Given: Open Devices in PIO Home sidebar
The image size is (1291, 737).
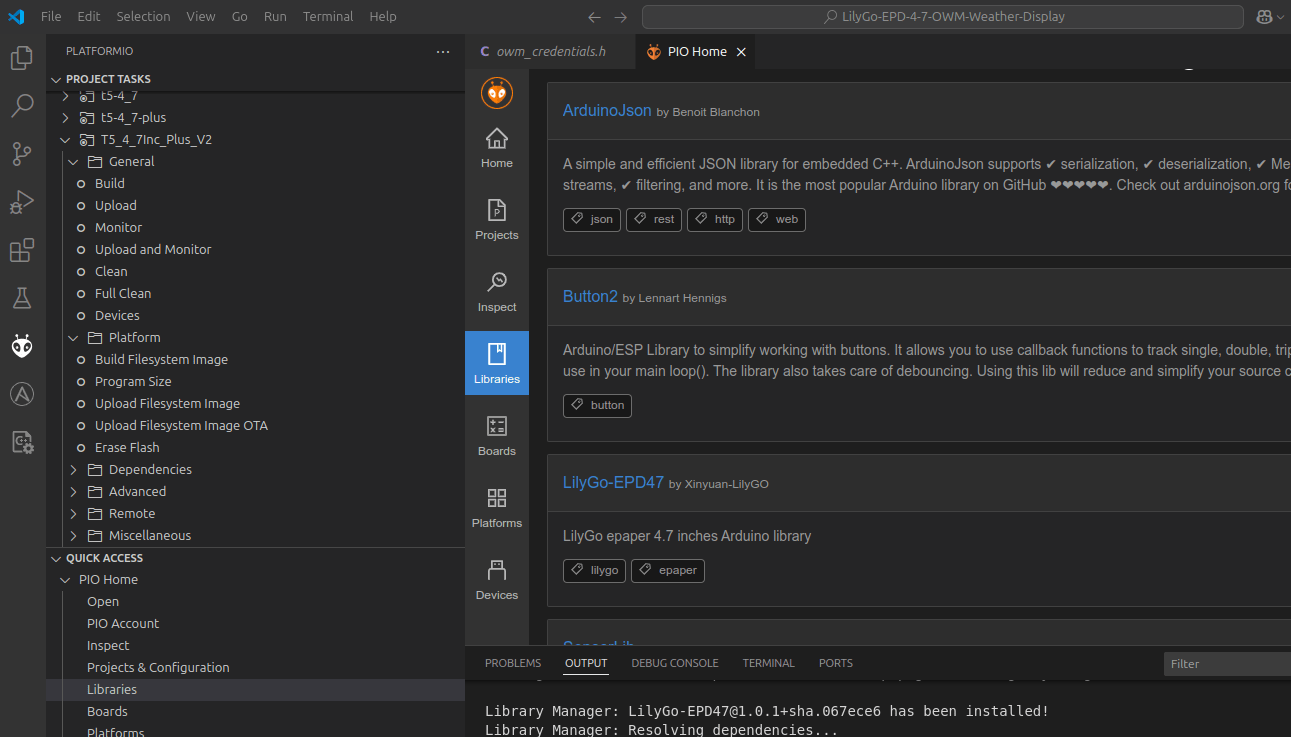Looking at the screenshot, I should tap(497, 580).
